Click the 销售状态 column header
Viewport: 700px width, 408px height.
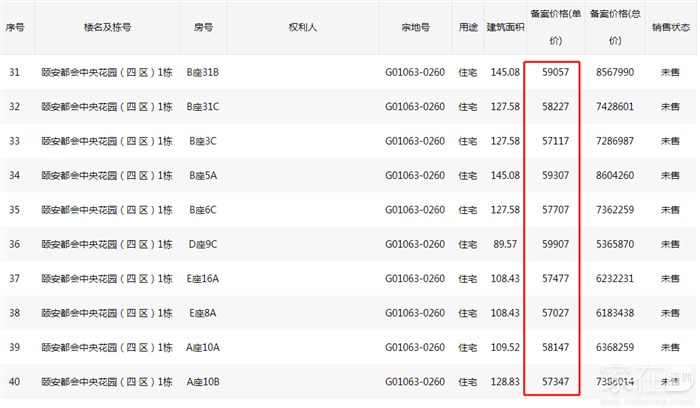(669, 29)
